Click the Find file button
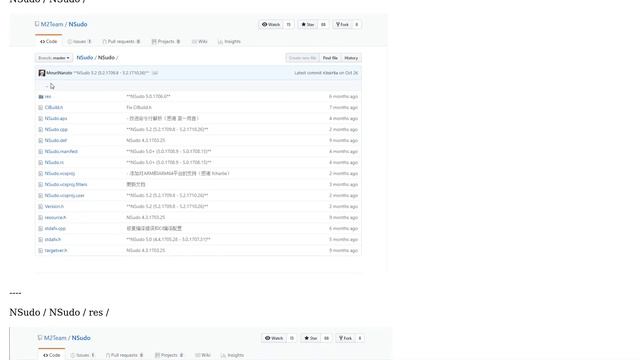640x360 pixels. click(x=330, y=58)
